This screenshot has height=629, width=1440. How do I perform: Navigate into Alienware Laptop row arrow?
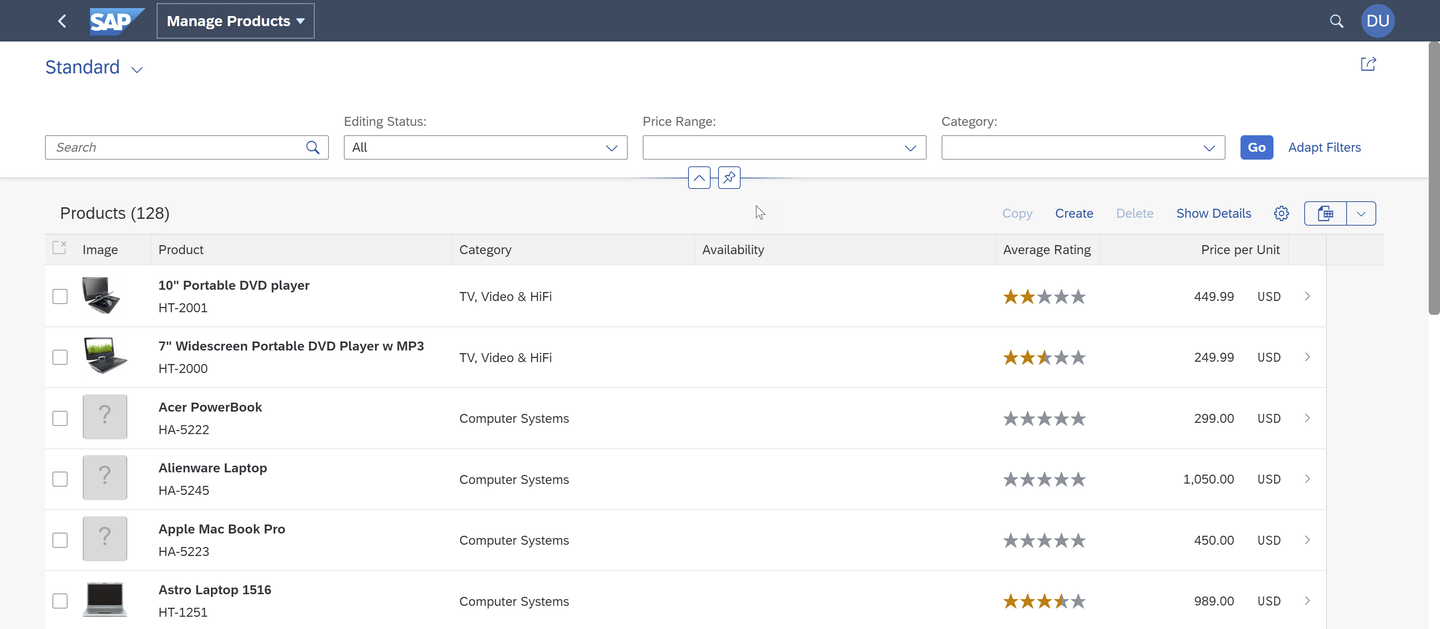1307,479
